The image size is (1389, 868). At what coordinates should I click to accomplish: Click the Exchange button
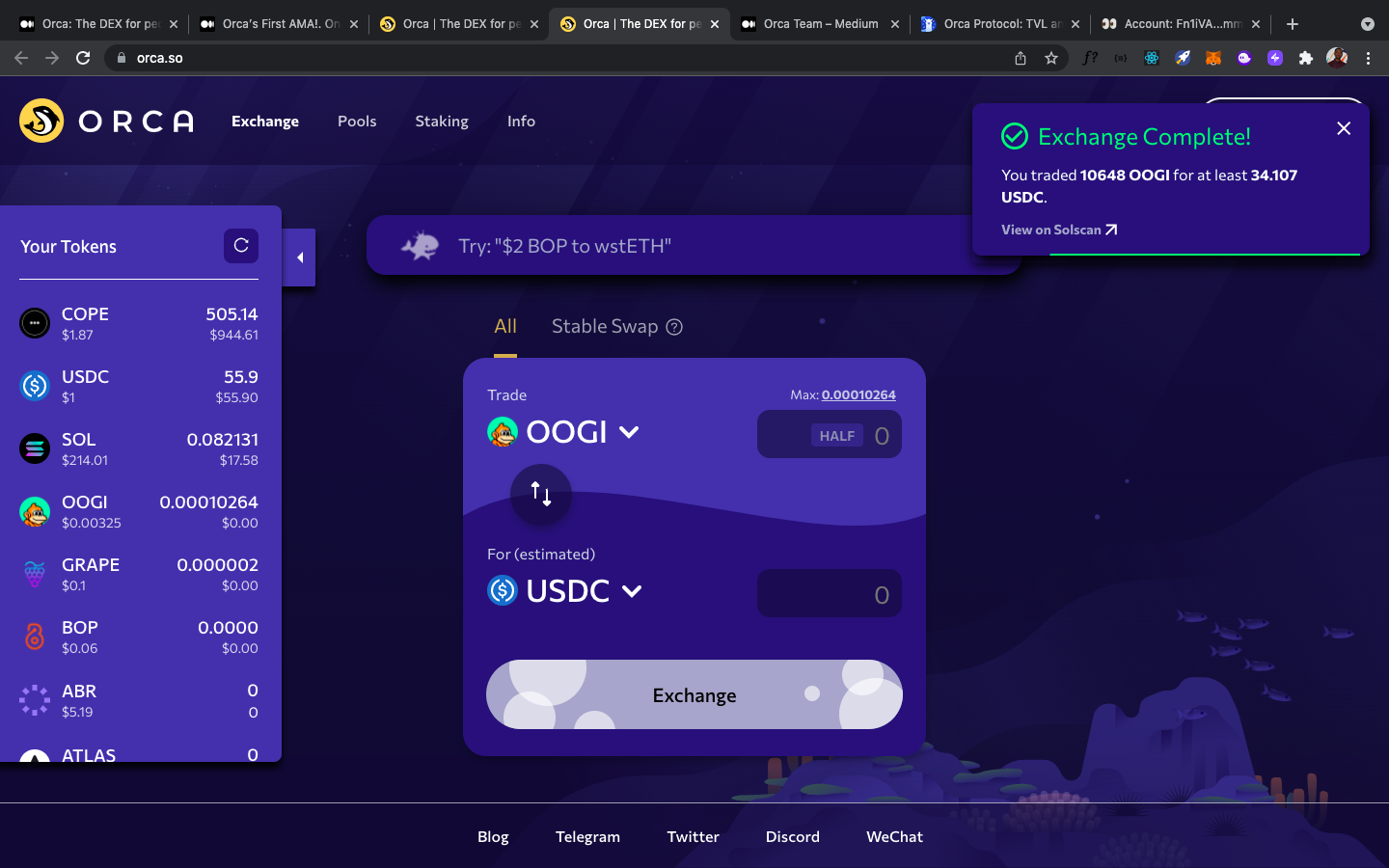[x=694, y=694]
